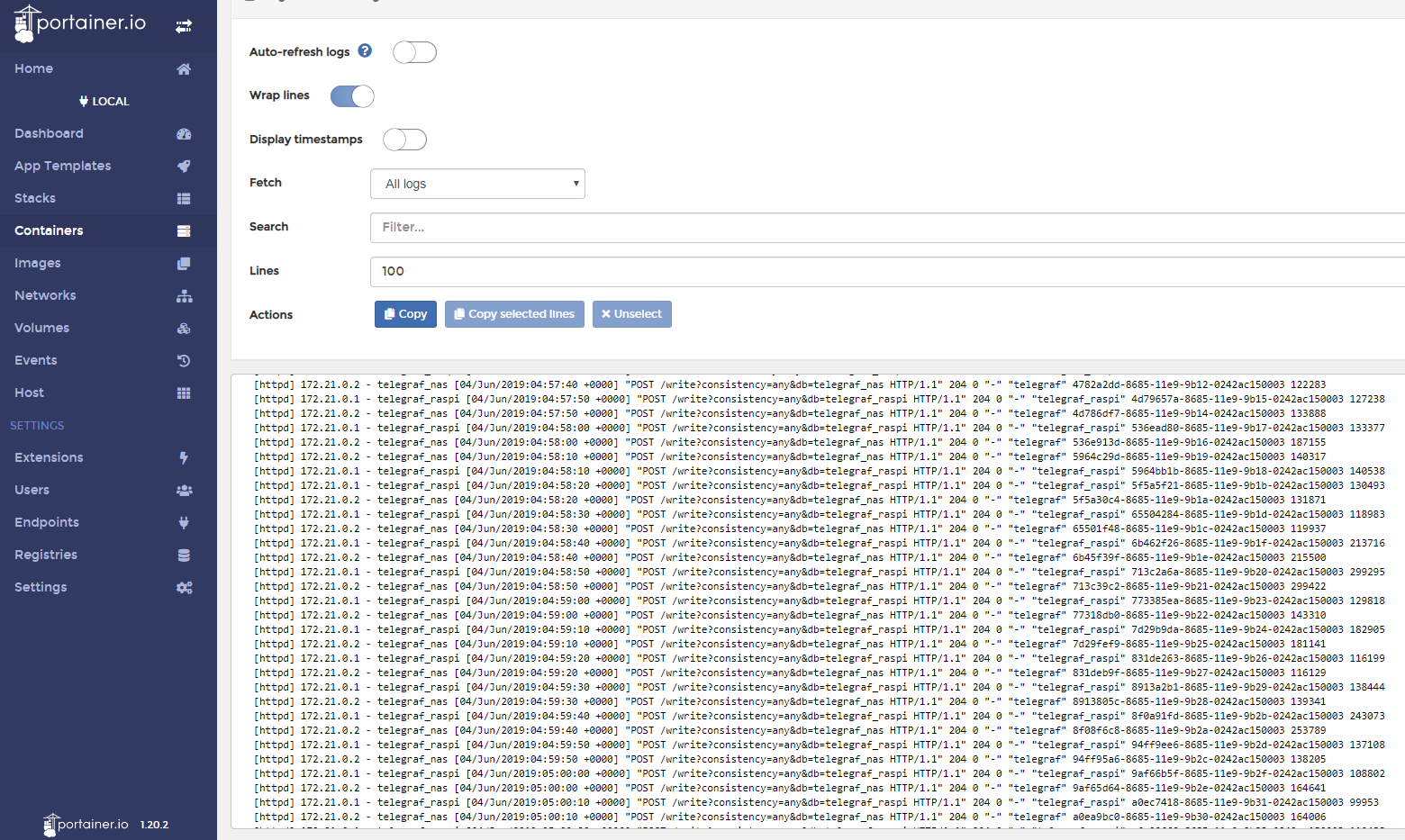
Task: Go to Volumes in the sidebar
Action: [41, 328]
